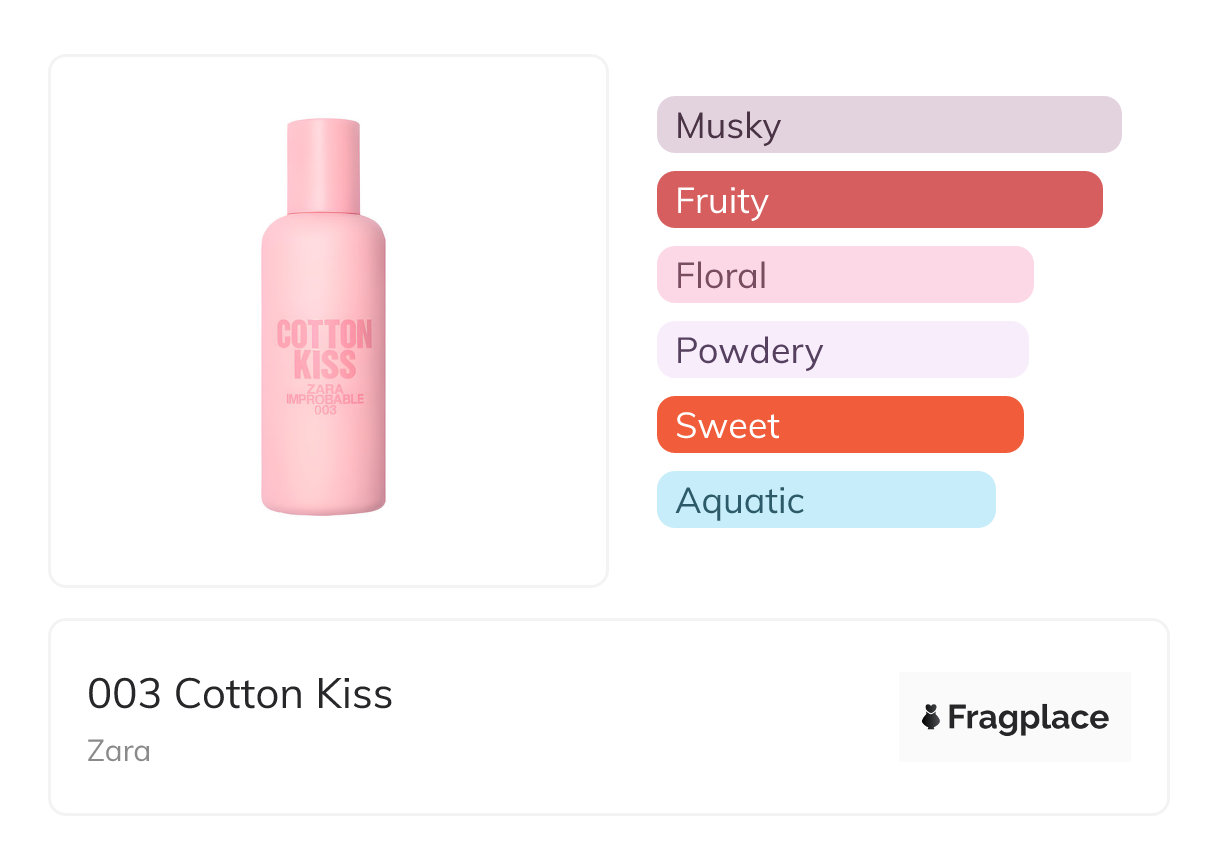Image resolution: width=1218 pixels, height=864 pixels.
Task: Click blank middle area of title card
Action: click(x=640, y=717)
